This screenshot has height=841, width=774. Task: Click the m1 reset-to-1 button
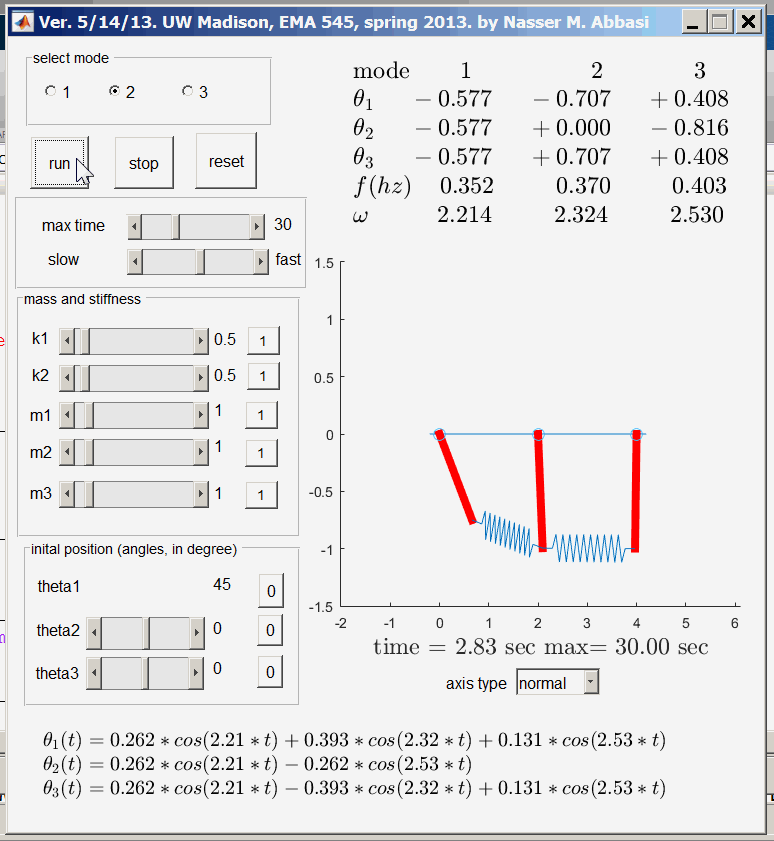[261, 415]
